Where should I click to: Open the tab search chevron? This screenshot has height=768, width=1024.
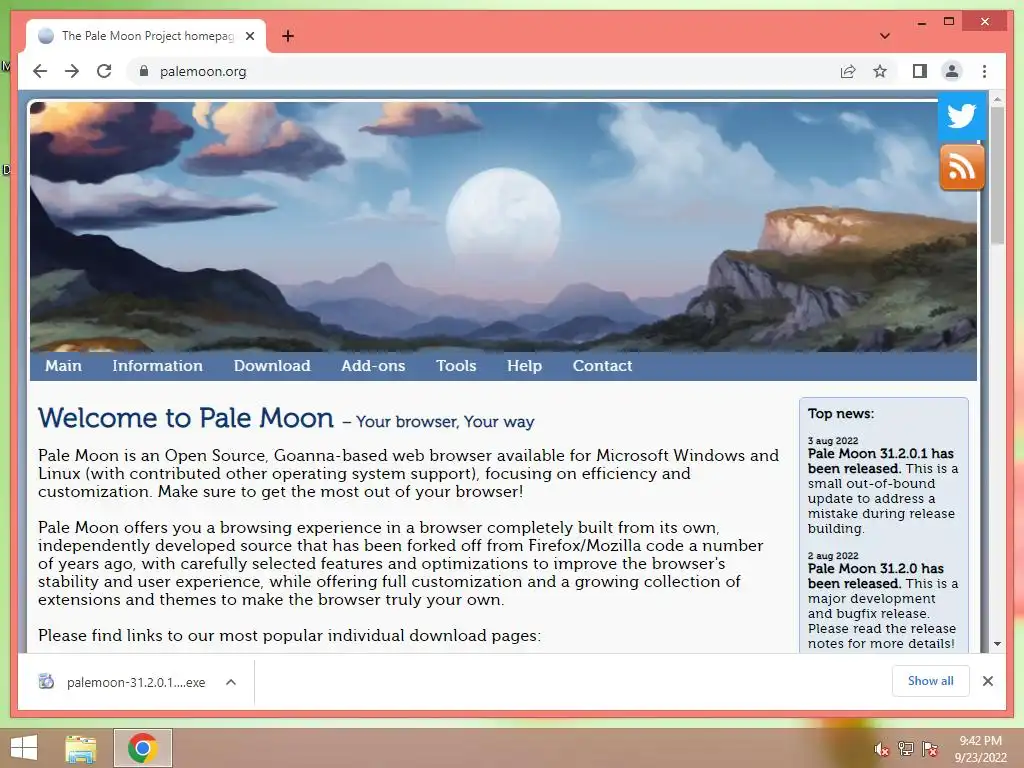click(x=885, y=36)
